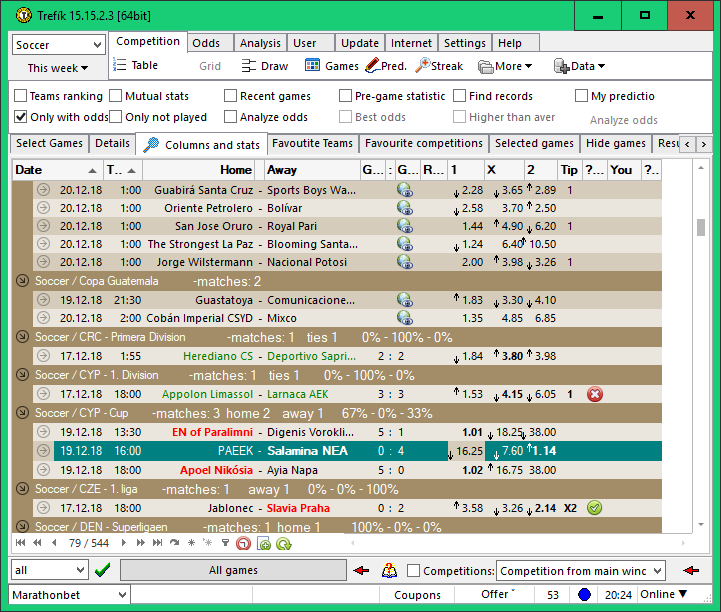Enable the Teams ranking checkbox
Viewport: 721px width, 612px height.
point(21,96)
